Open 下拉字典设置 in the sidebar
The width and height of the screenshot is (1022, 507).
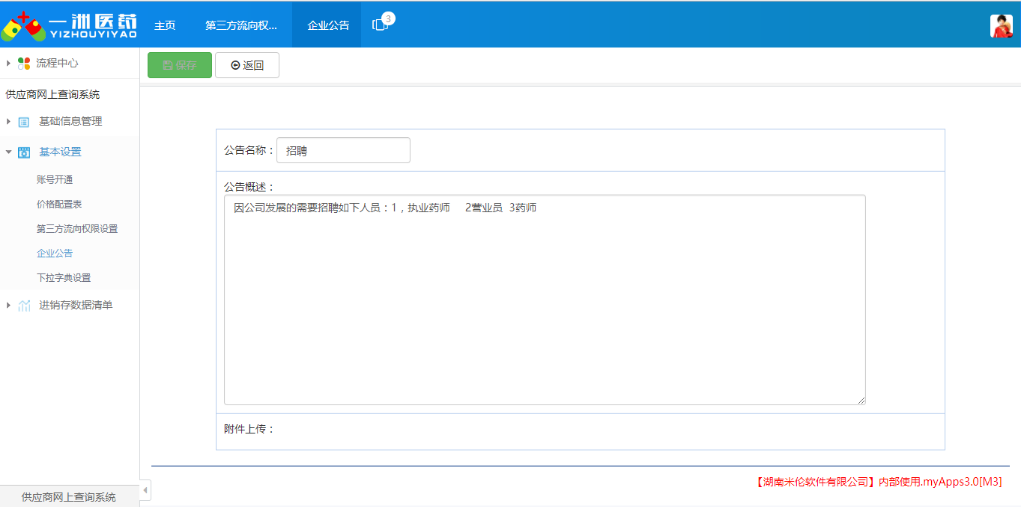point(64,278)
